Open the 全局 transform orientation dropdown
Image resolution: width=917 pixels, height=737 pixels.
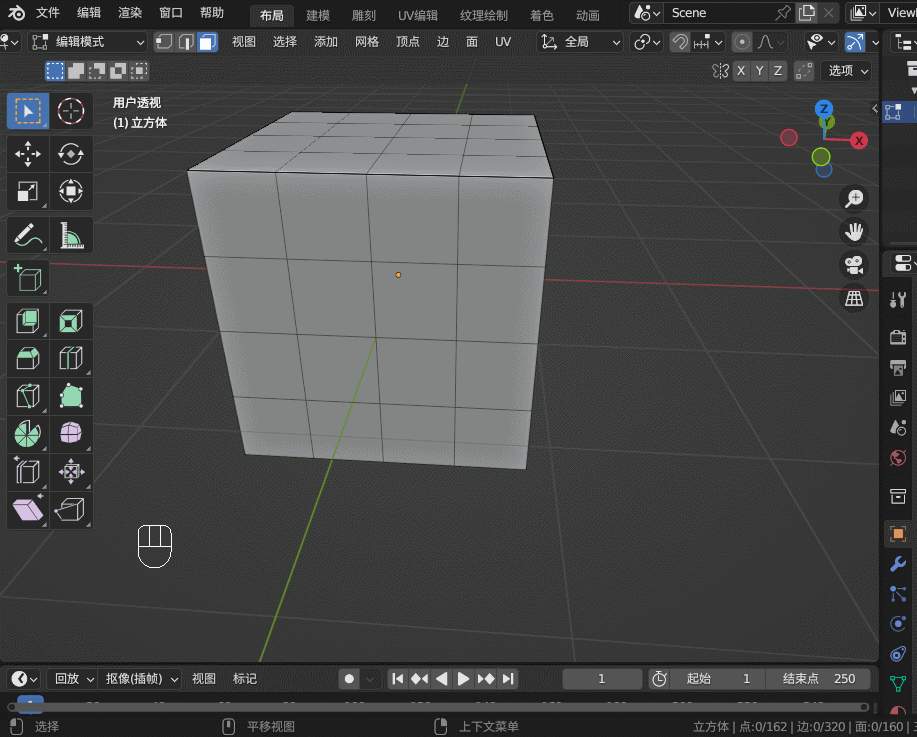[x=580, y=42]
